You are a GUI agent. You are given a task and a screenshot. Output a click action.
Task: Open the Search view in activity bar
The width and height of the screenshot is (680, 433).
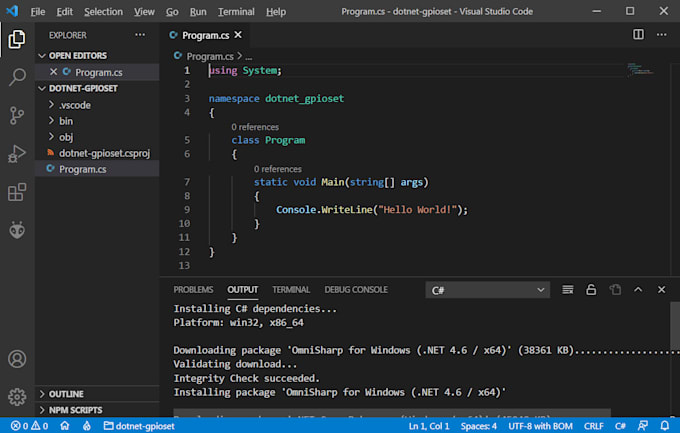(x=17, y=77)
